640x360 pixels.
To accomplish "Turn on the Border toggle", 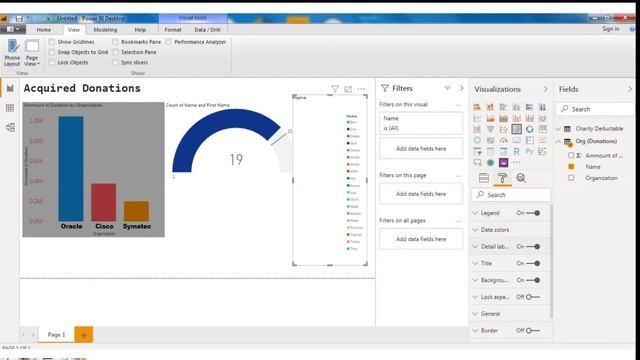I will coord(533,330).
